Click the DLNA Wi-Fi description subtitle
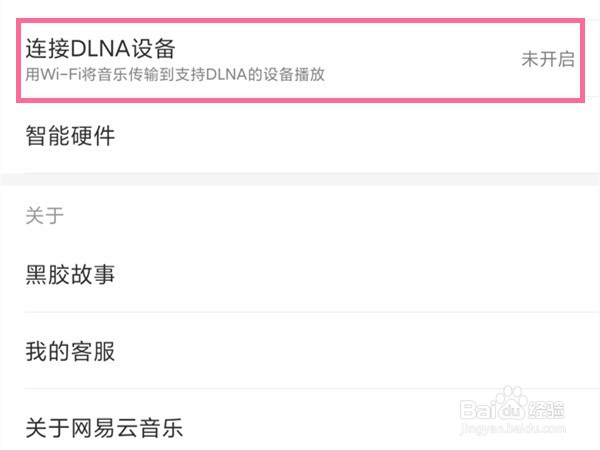 tap(175, 74)
